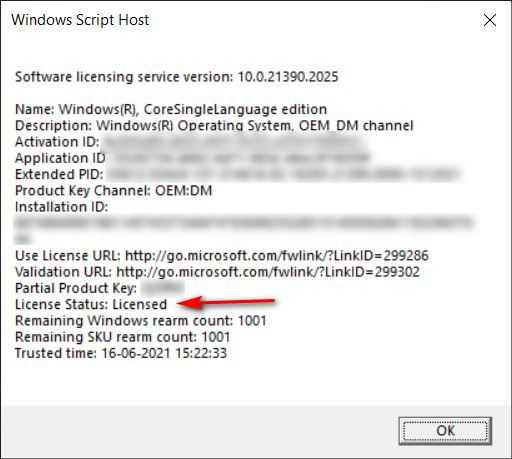Click the Trusted time 16-06-2021 line
The height and width of the screenshot is (459, 512).
121,353
